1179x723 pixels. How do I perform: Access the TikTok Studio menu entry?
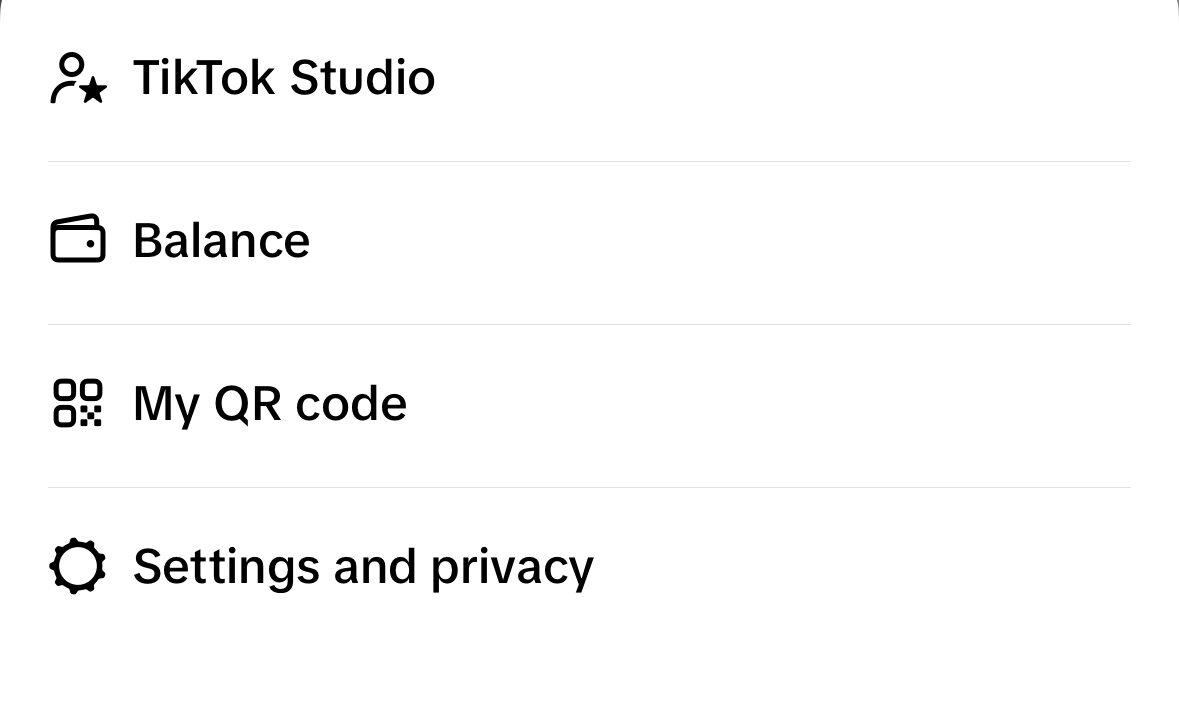click(x=284, y=78)
